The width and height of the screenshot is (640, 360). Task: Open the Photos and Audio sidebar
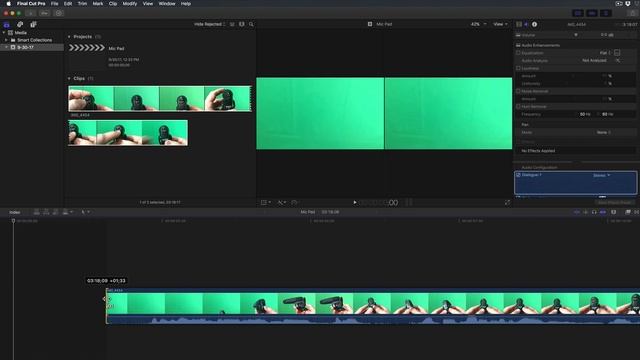click(20, 24)
